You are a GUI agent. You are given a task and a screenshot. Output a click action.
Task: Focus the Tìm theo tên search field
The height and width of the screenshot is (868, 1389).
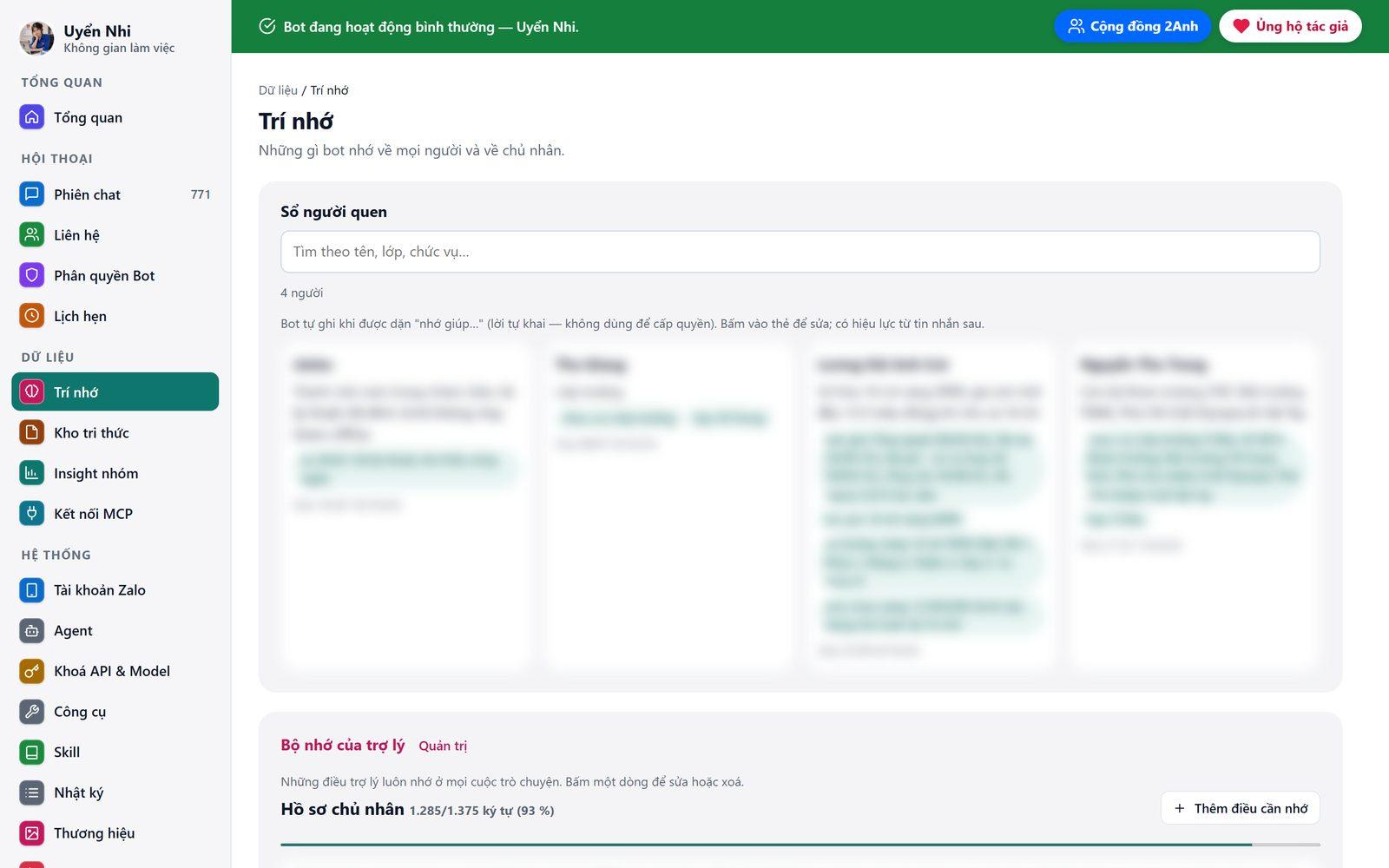(x=800, y=252)
